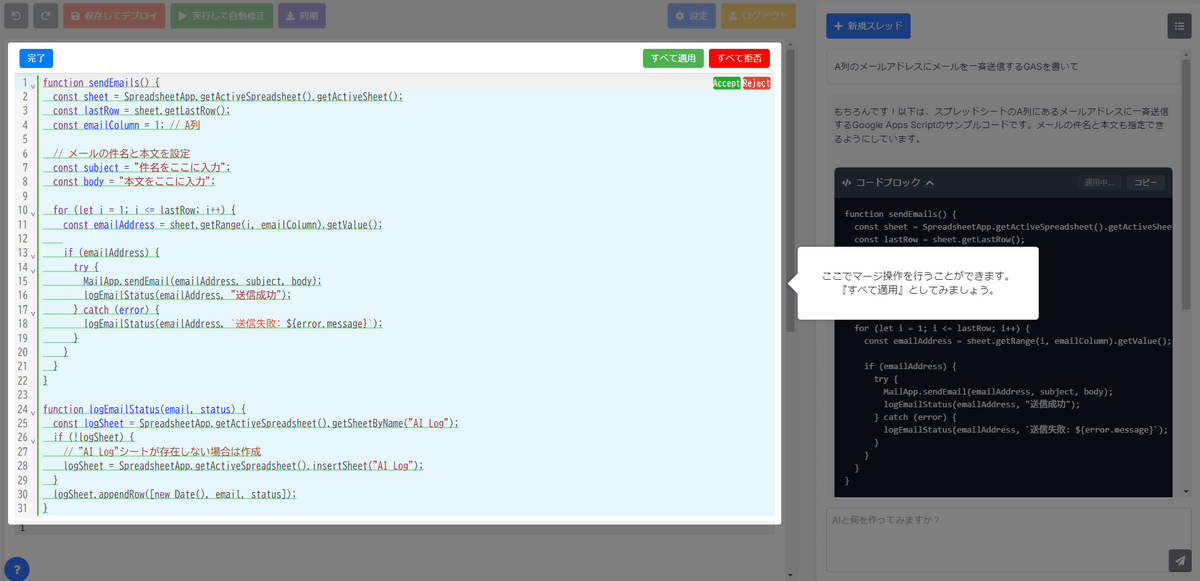This screenshot has width=1200, height=581.
Task: Click the ログアウト logout button
Action: 757,16
